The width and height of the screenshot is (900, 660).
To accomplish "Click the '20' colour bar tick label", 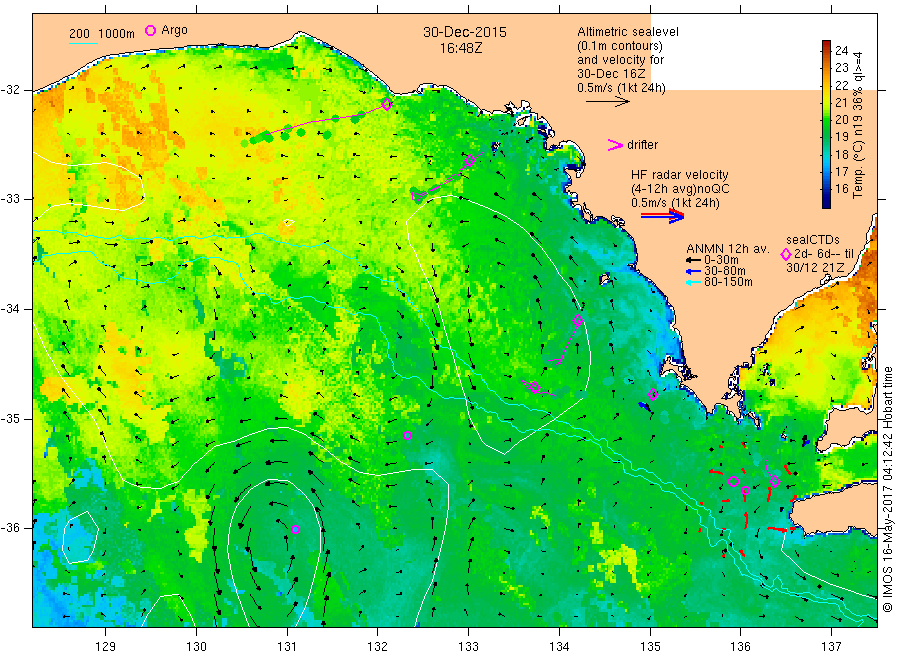I will point(841,119).
